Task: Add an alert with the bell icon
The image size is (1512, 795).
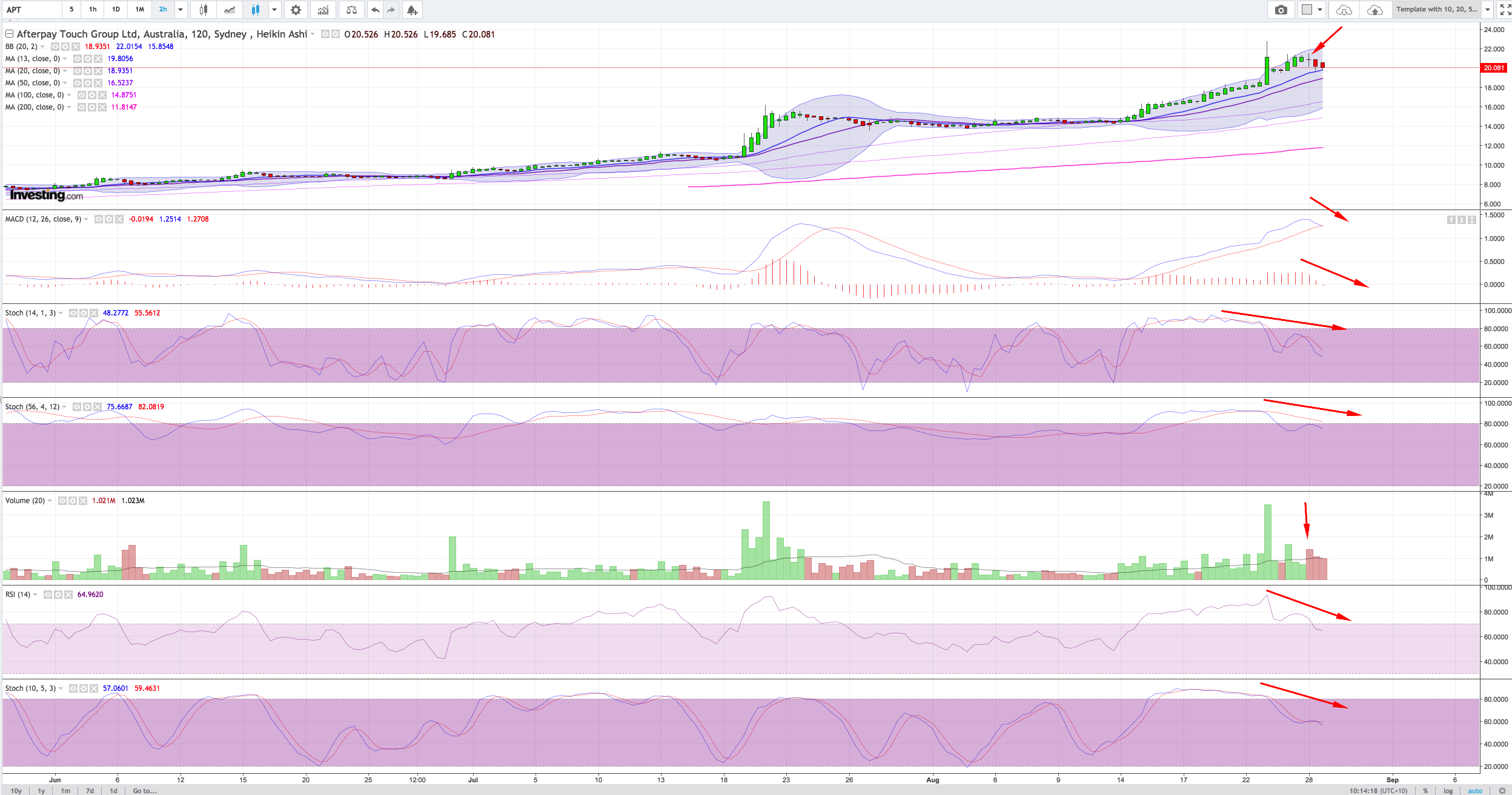Action: point(412,10)
